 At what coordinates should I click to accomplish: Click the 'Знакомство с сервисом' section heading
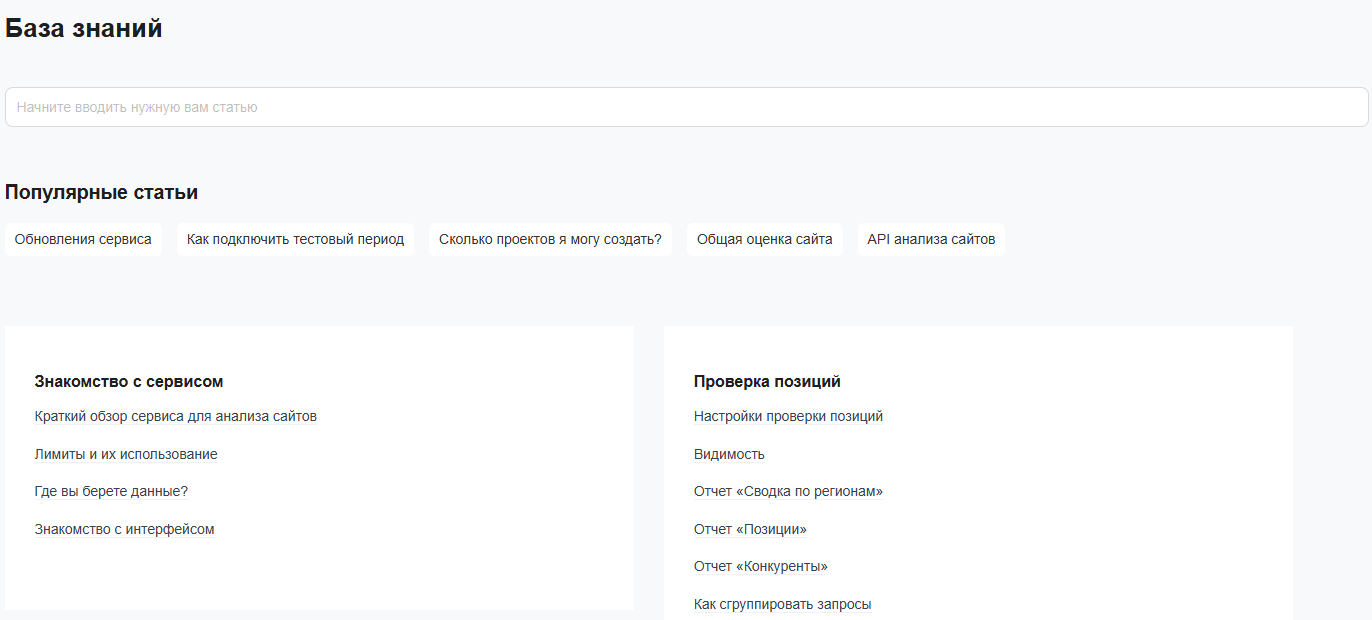[129, 381]
